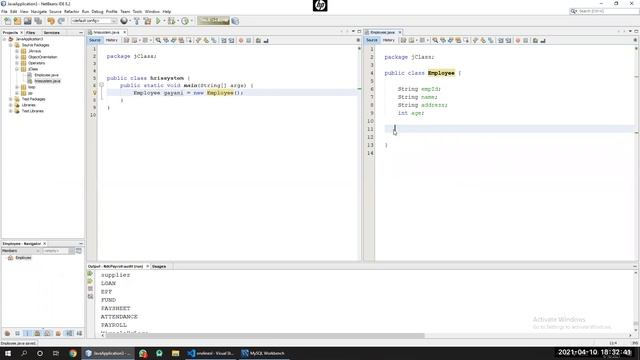Click Source view button in Employee editor

tap(372, 40)
